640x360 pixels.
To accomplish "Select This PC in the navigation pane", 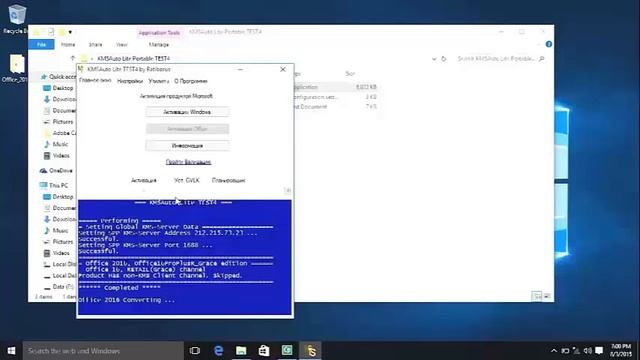I will click(55, 185).
